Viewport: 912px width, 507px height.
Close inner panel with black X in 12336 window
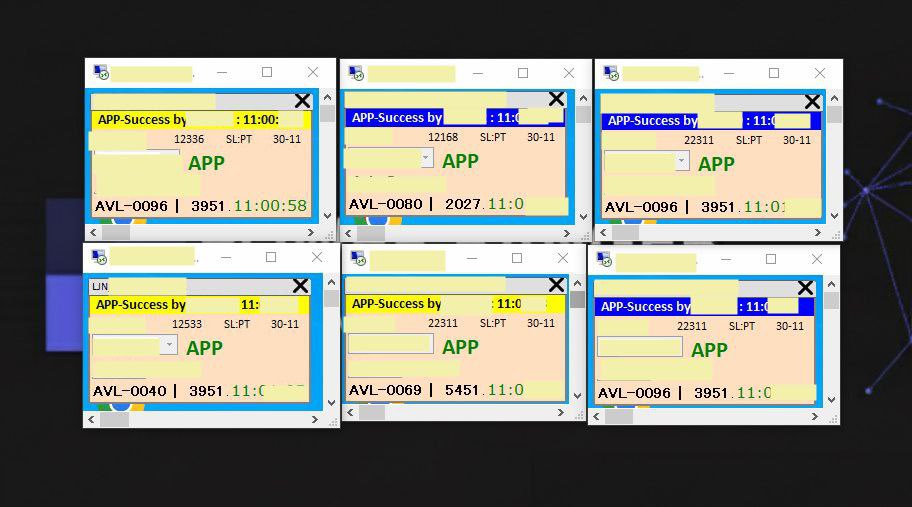[302, 101]
